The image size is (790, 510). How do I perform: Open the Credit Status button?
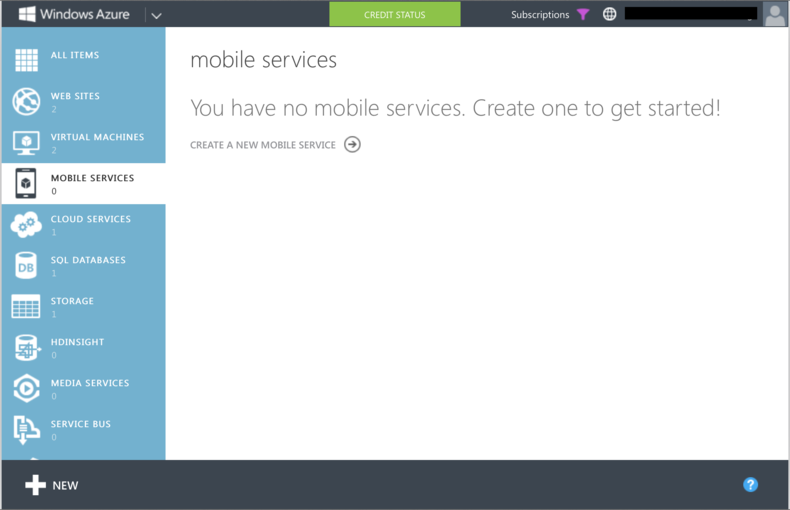tap(394, 14)
